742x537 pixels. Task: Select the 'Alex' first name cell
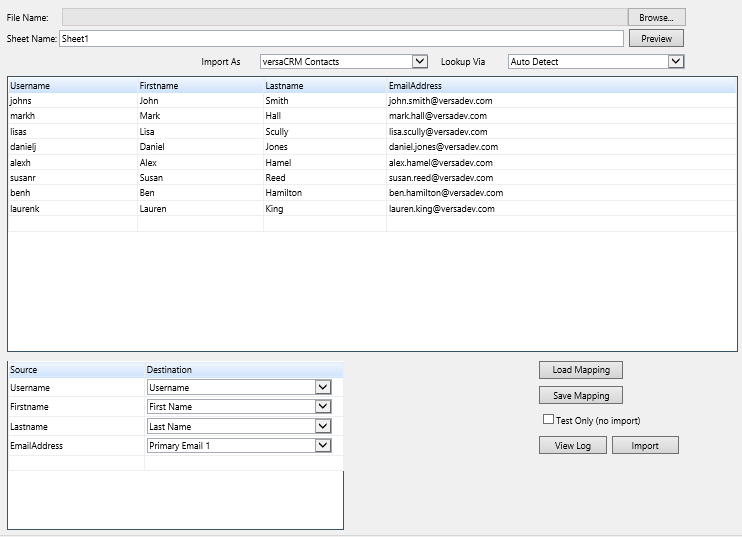[200, 162]
